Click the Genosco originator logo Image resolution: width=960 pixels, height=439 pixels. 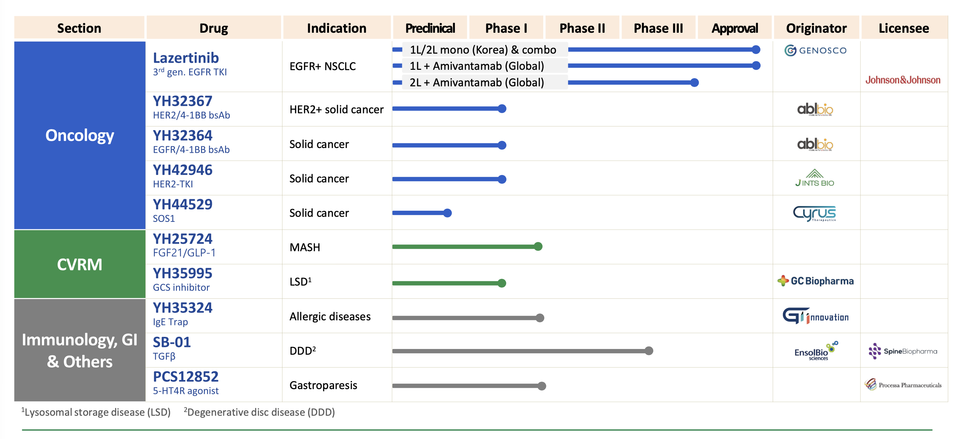[816, 50]
